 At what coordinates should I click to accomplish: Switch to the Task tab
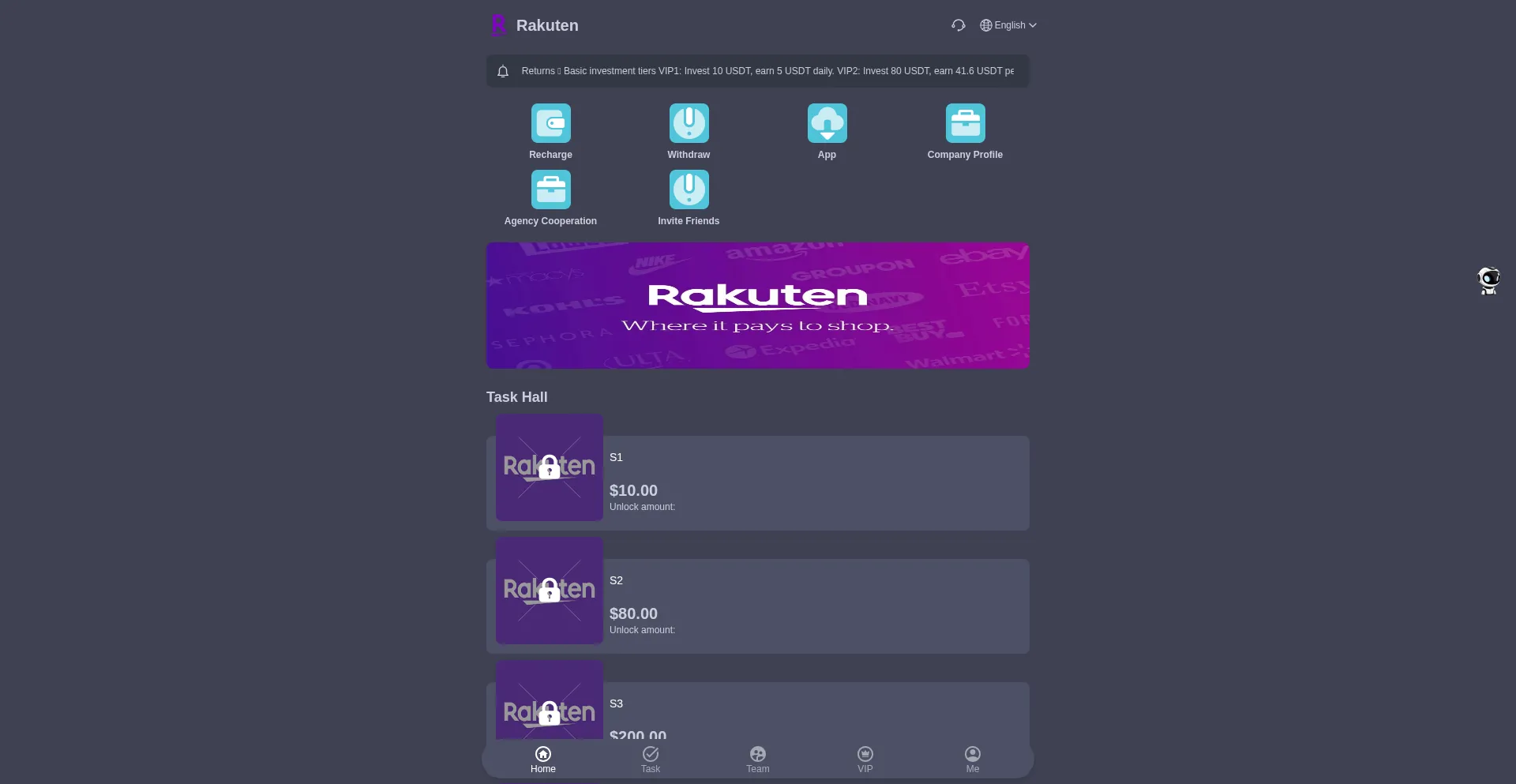click(651, 760)
